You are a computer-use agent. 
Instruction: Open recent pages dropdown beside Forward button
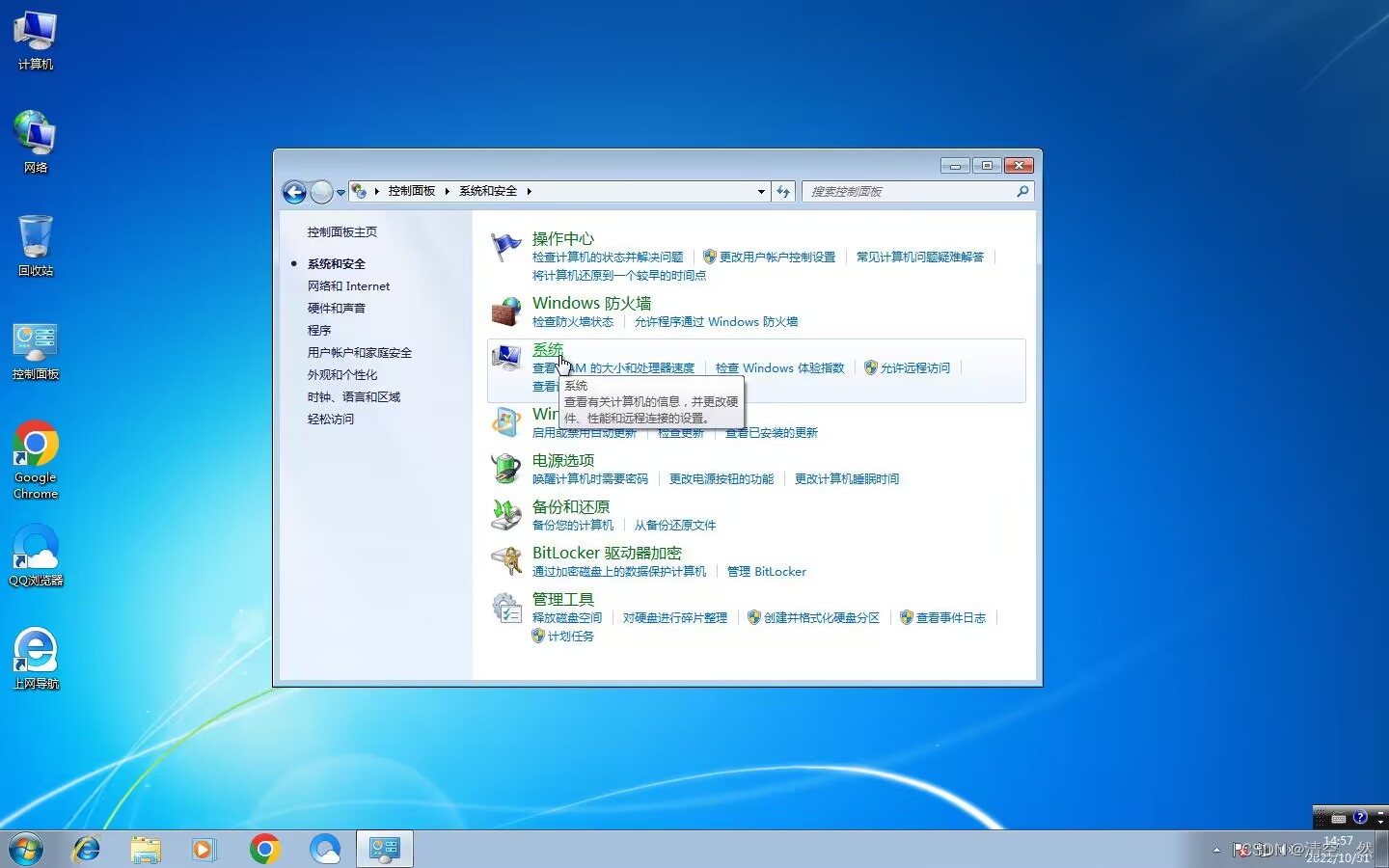tap(340, 192)
